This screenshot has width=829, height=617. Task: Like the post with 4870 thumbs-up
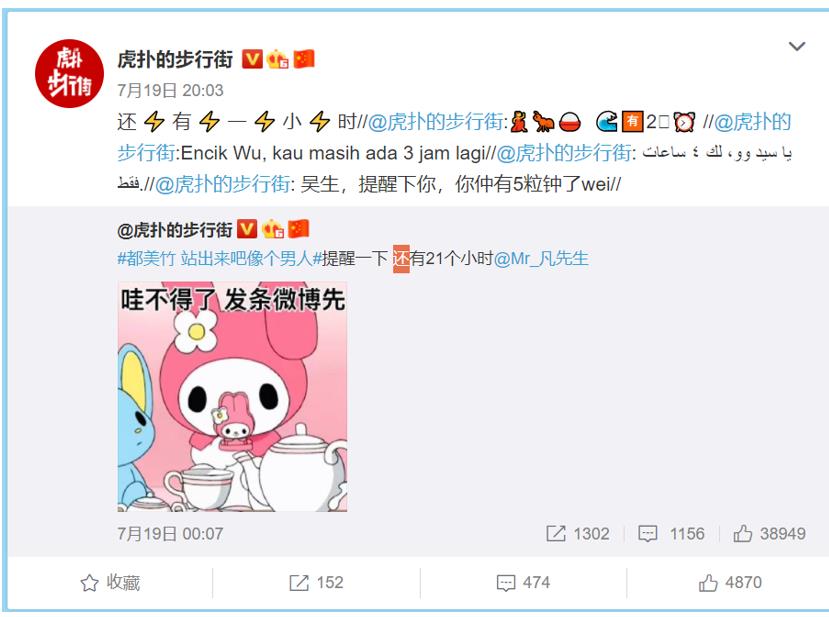[730, 583]
